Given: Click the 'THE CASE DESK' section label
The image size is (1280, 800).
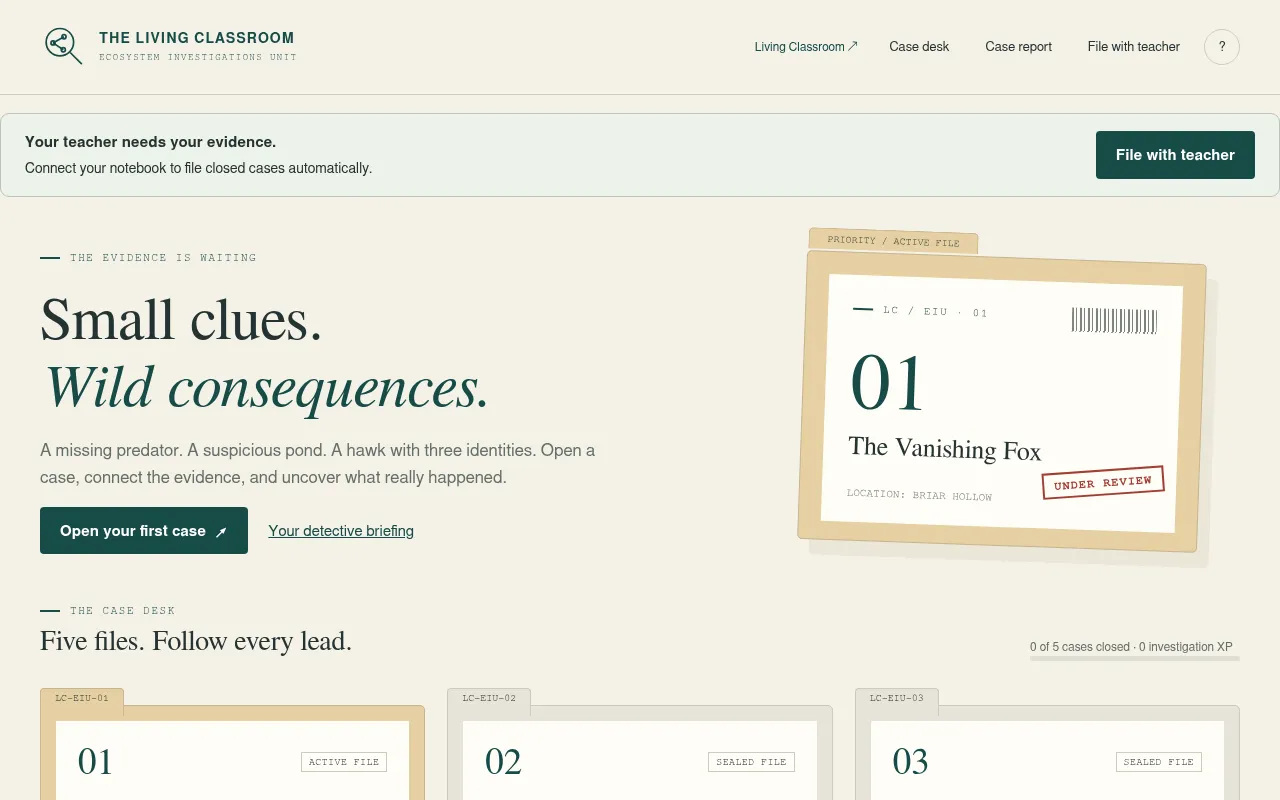Looking at the screenshot, I should point(122,611).
